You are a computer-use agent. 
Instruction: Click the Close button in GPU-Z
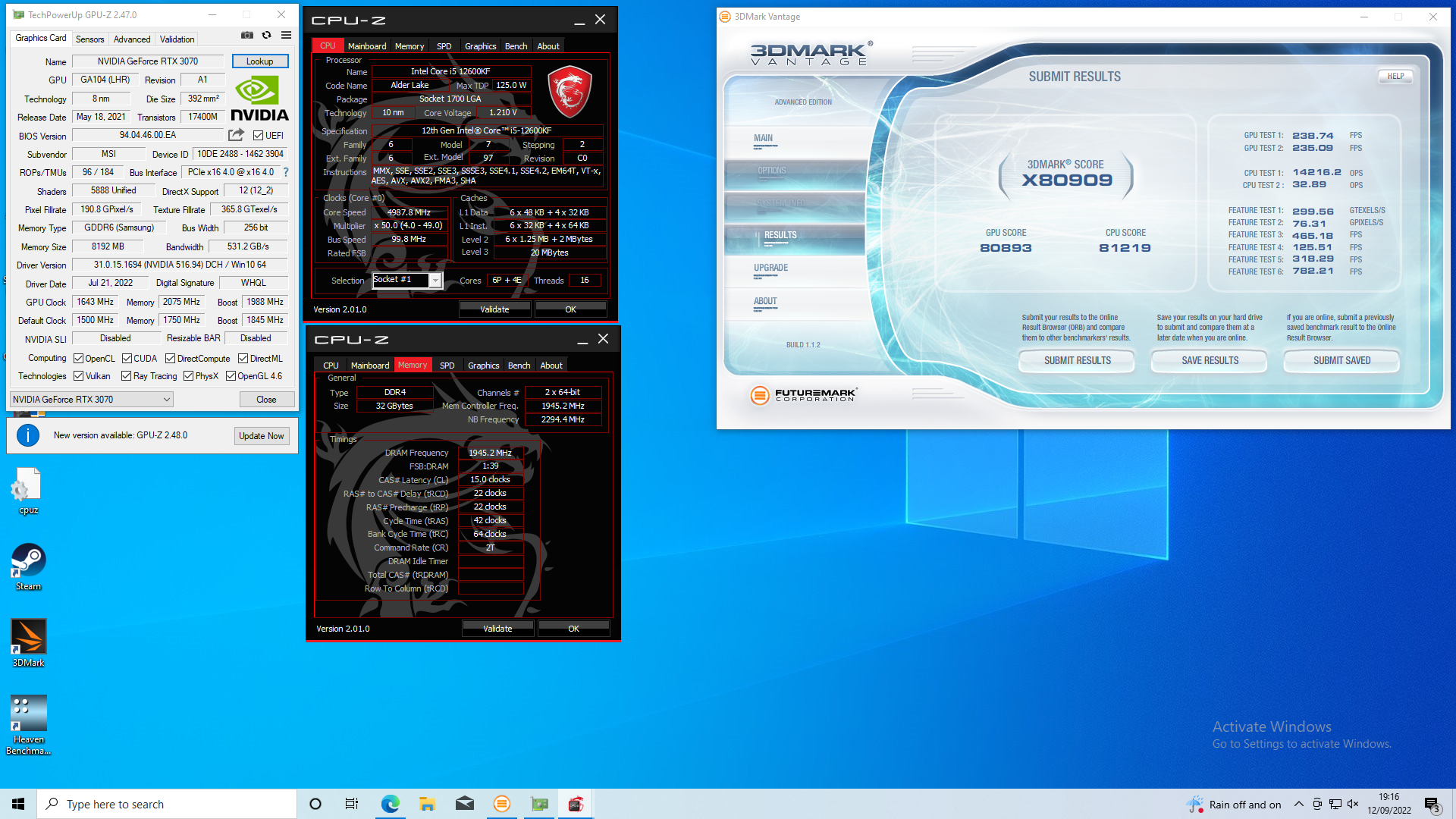point(266,399)
